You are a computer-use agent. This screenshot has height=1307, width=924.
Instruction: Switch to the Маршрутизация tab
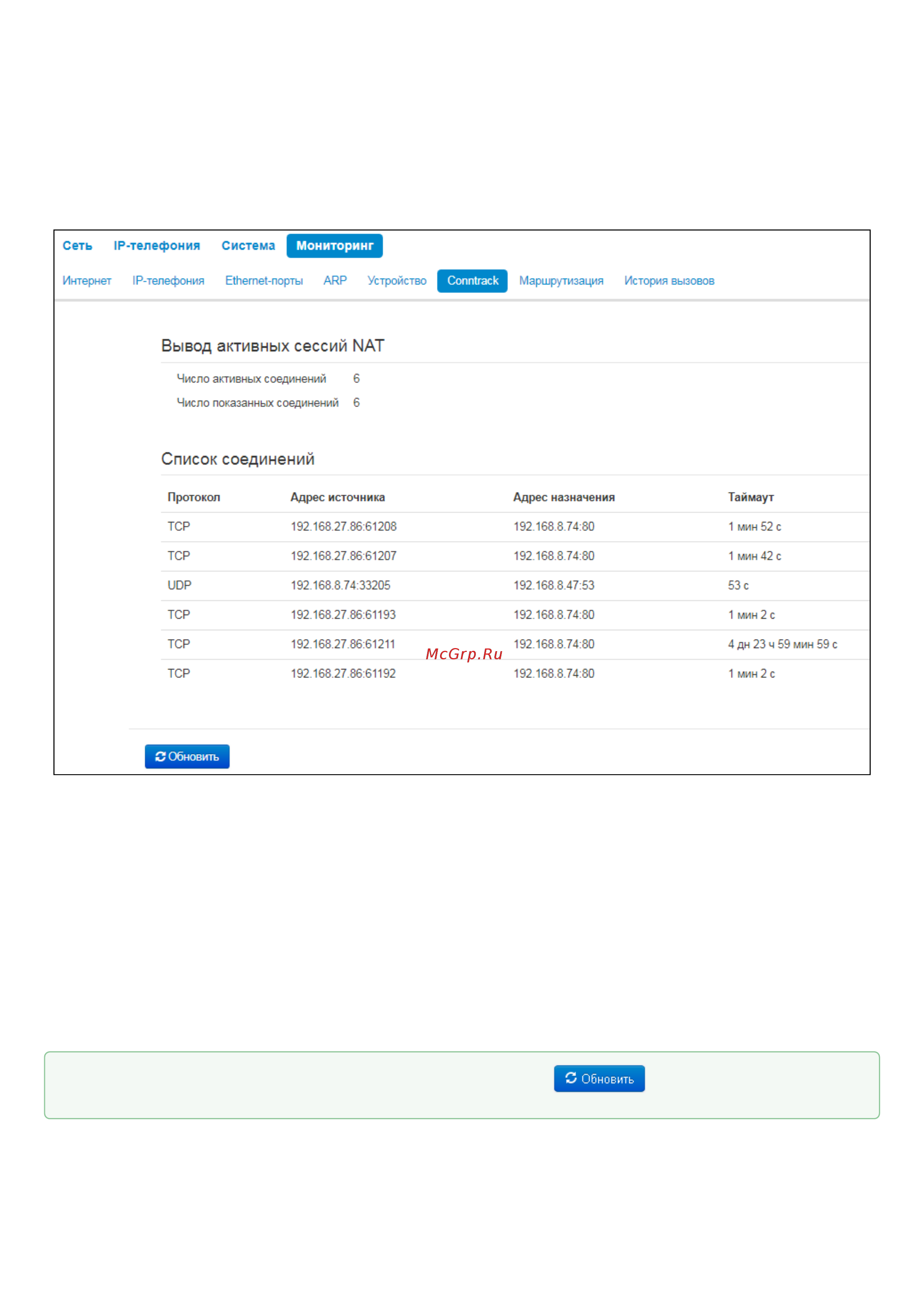(x=561, y=281)
